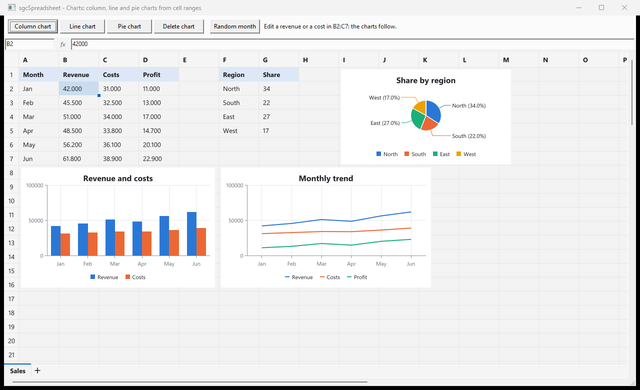Select the May revenue cell 56.200

pos(78,145)
